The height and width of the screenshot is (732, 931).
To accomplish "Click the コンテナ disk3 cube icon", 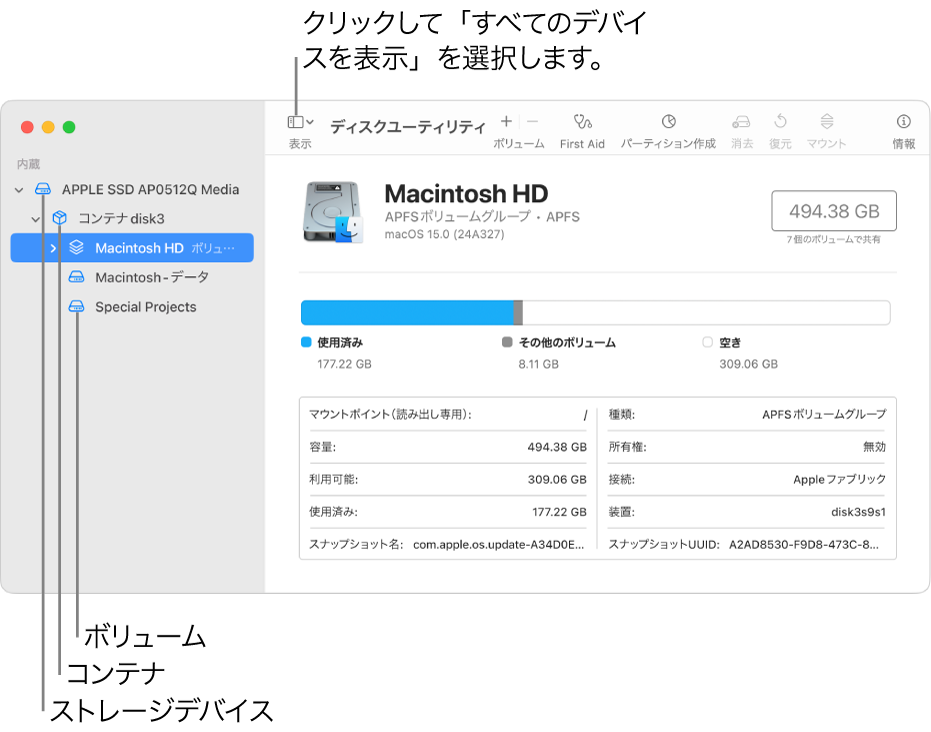I will point(59,218).
